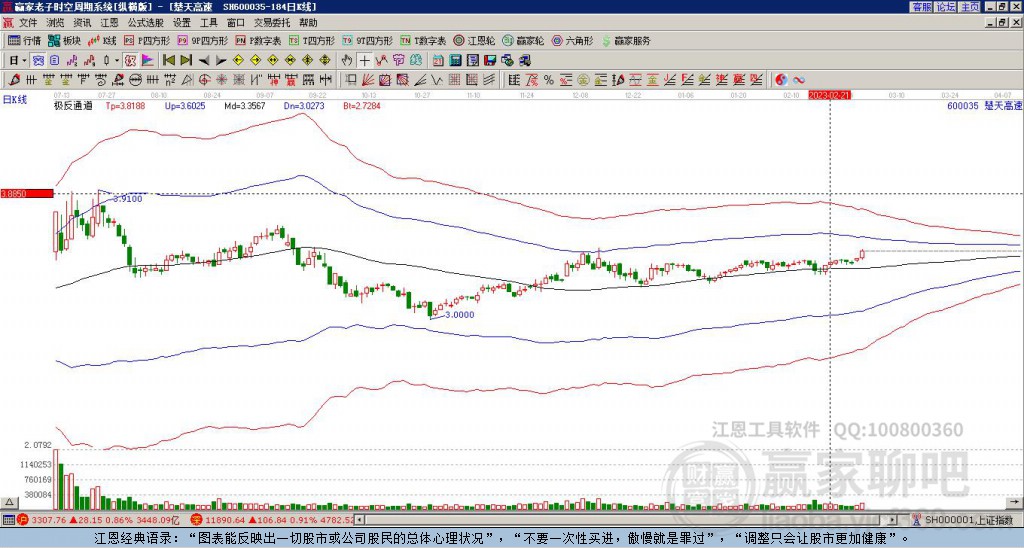Click the first 金 gold circle icon
Image resolution: width=1024 pixels, height=548 pixels.
point(583,80)
